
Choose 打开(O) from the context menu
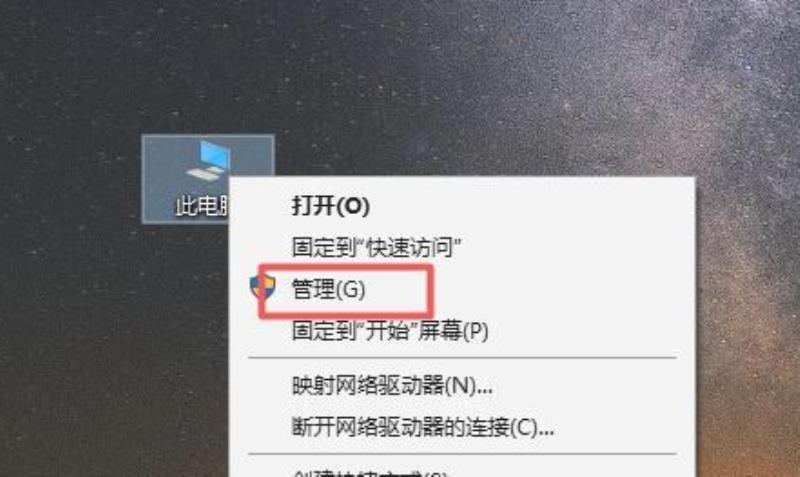330,206
